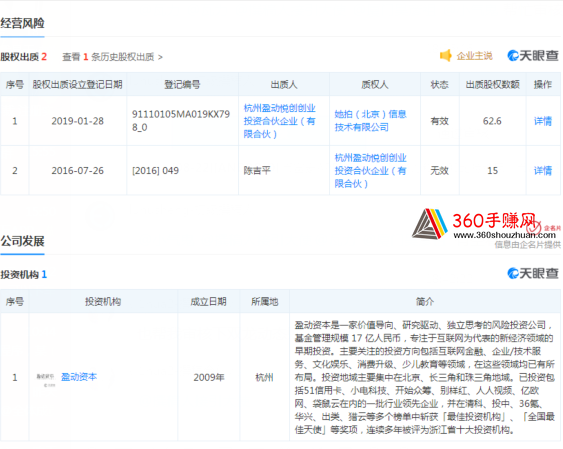Screen dimensions: 563x449
Task: Click the pledge amount 15
Action: click(492, 170)
